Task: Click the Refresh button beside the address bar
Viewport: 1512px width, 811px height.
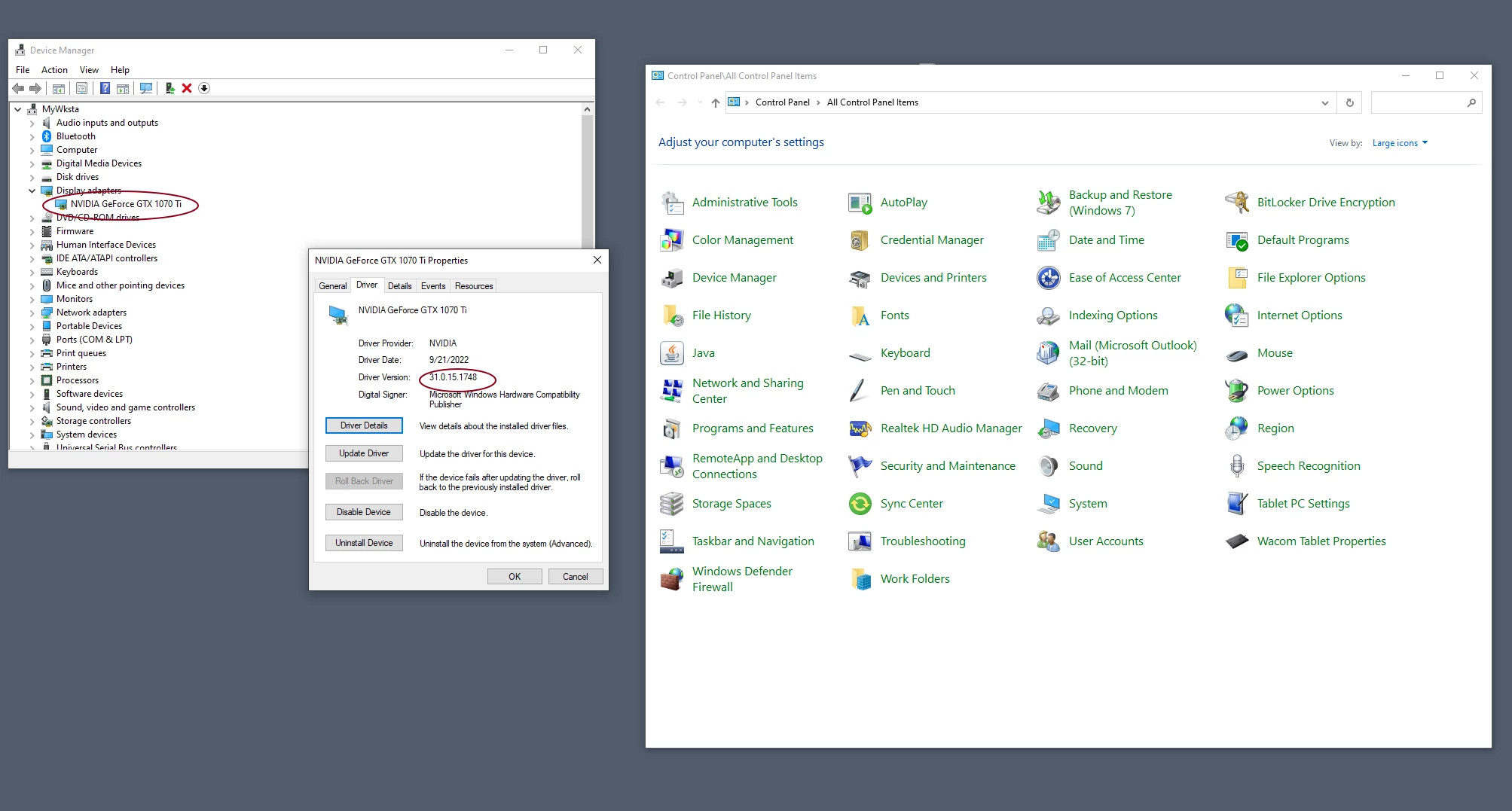Action: [1349, 102]
